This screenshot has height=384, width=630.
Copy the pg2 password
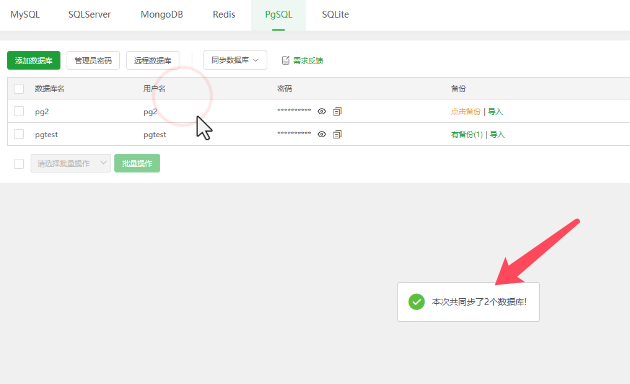pos(338,111)
